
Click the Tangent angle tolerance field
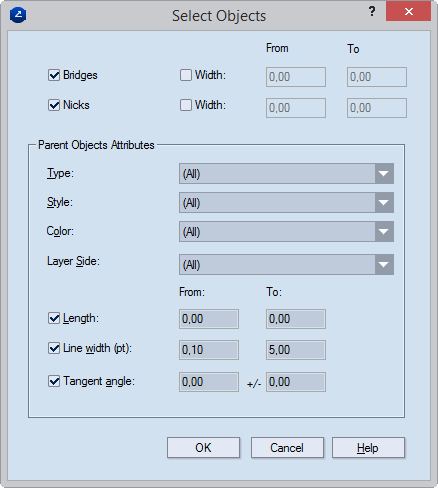click(296, 382)
